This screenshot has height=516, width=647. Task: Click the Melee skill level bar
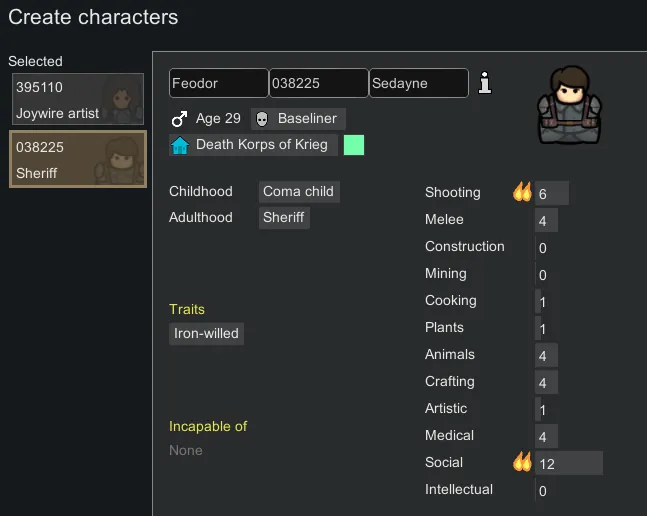546,220
